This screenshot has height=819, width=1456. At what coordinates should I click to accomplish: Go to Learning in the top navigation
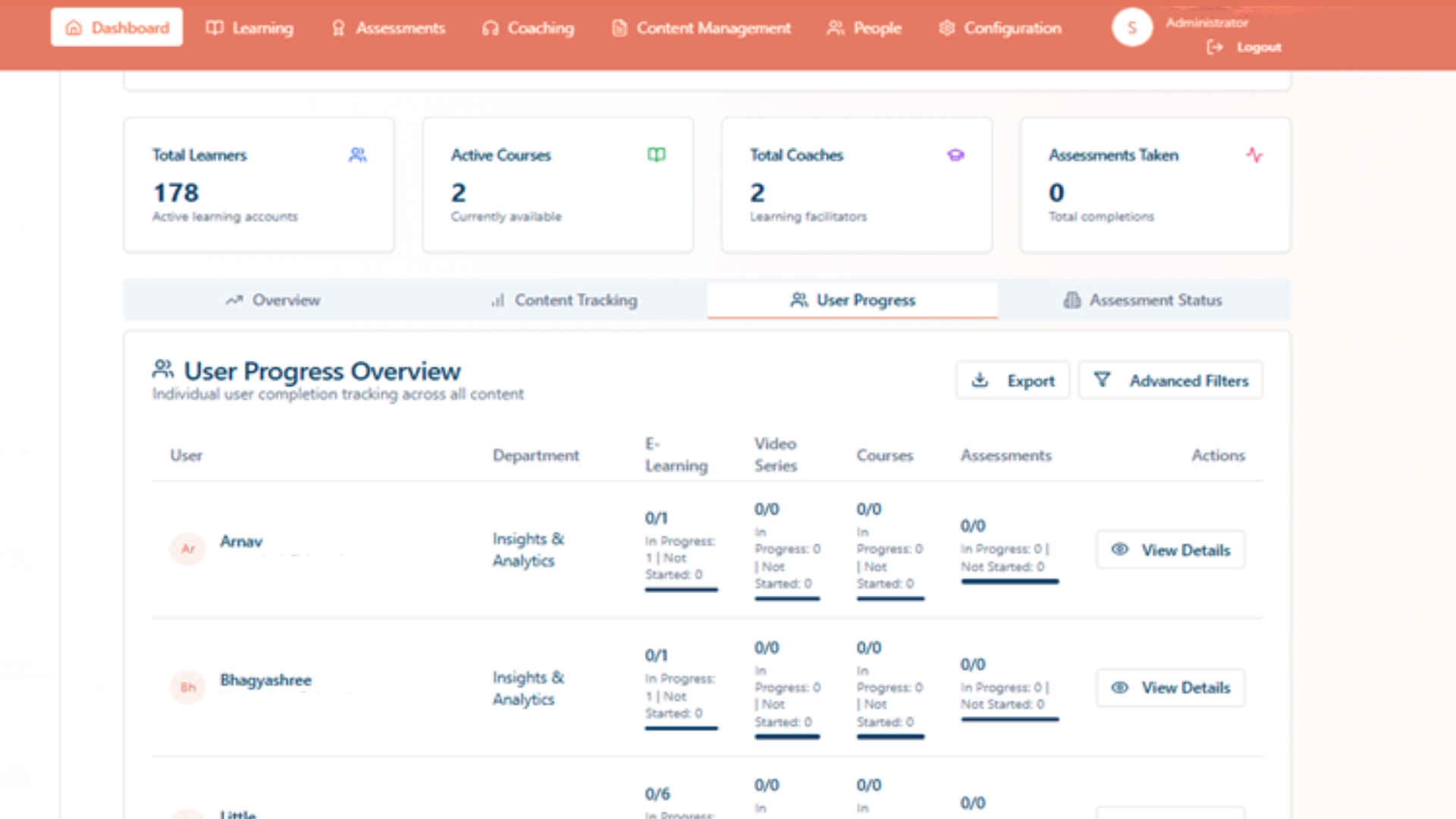click(249, 28)
